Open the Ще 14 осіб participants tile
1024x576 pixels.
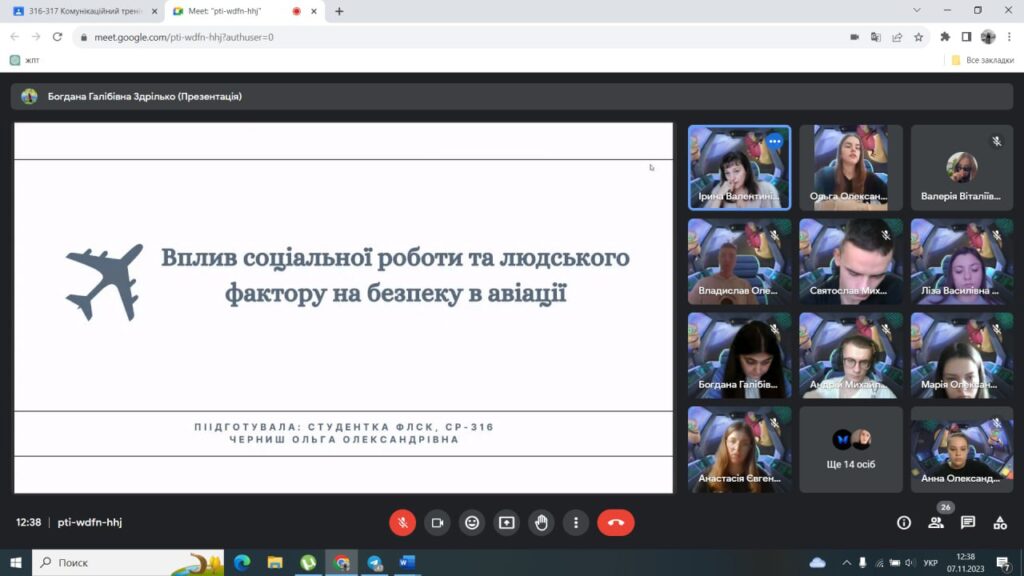(x=852, y=449)
